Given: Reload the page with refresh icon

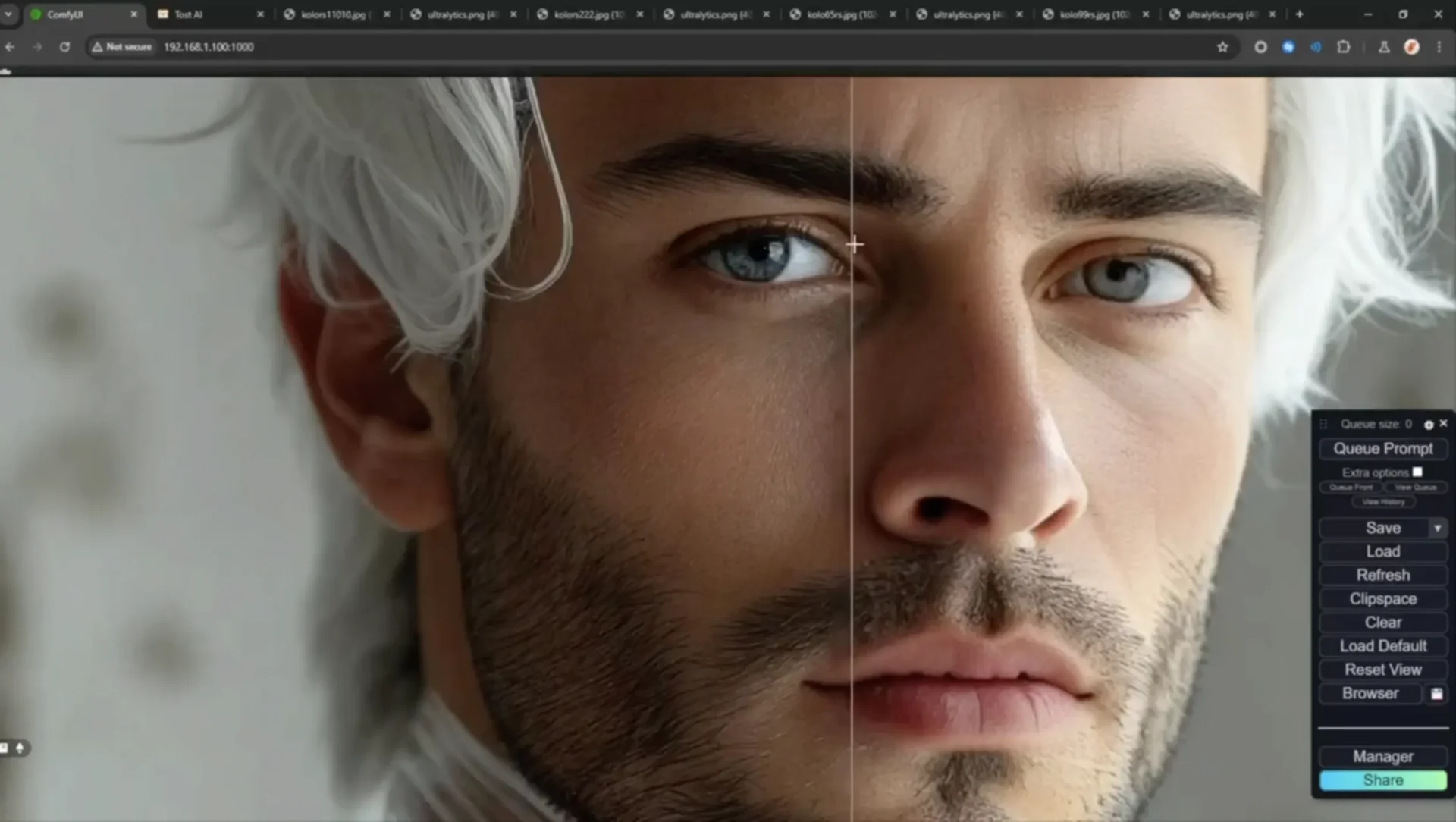Looking at the screenshot, I should (x=64, y=47).
